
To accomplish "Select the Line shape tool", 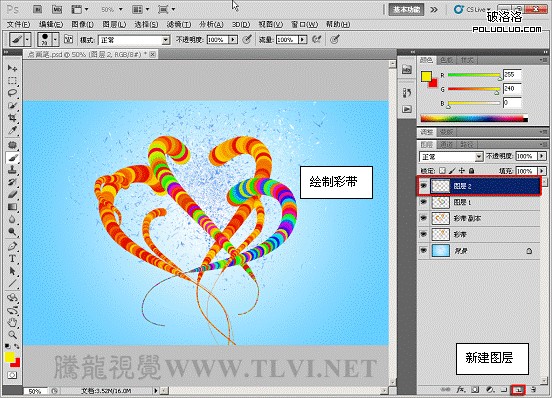I will click(x=12, y=283).
